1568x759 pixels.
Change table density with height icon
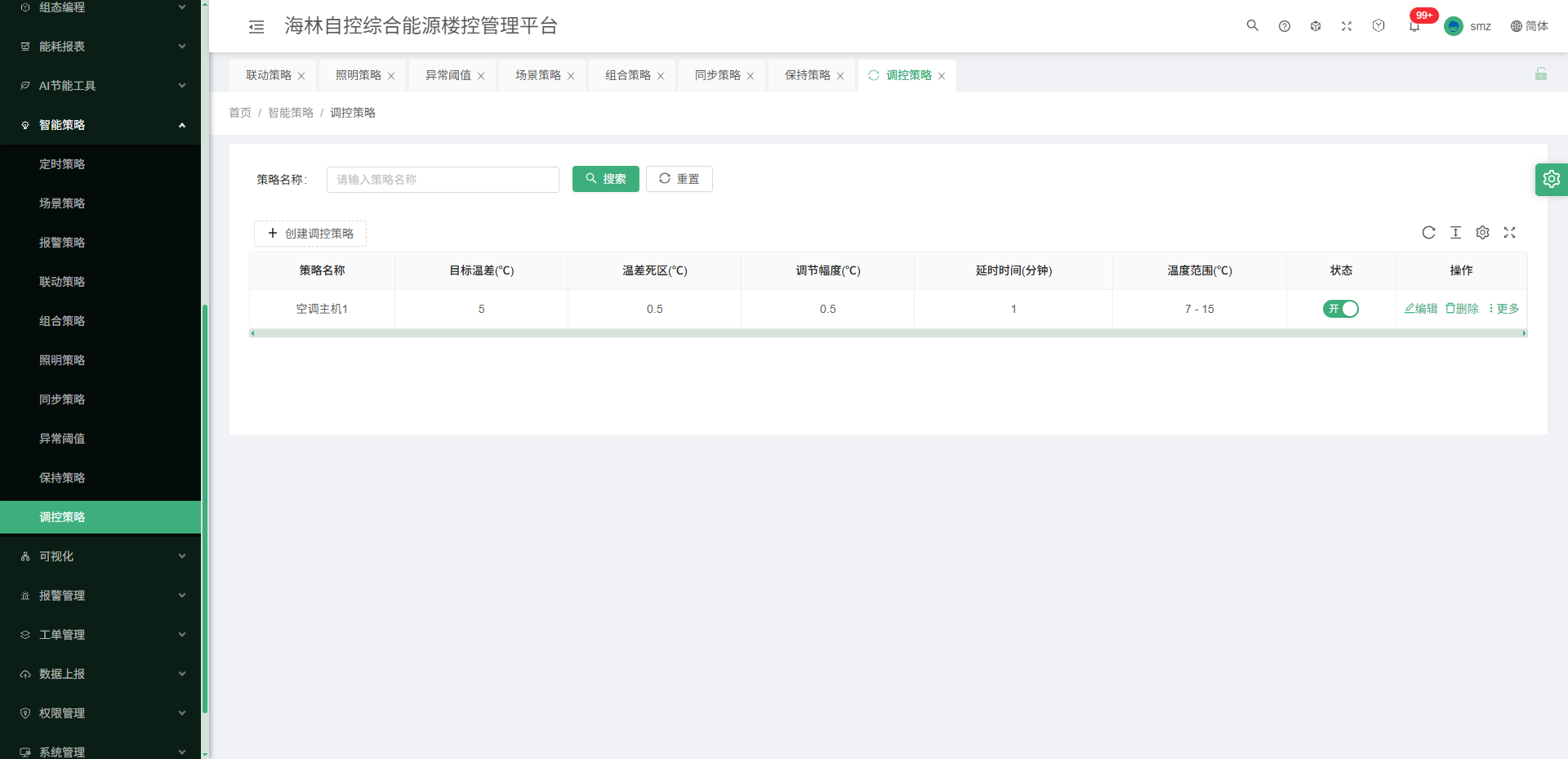click(x=1455, y=233)
